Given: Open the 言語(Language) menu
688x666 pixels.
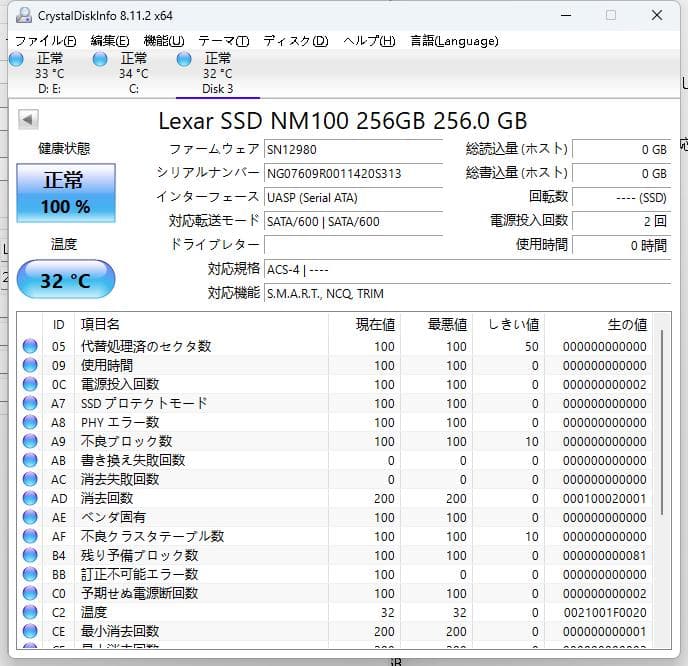Looking at the screenshot, I should (454, 41).
